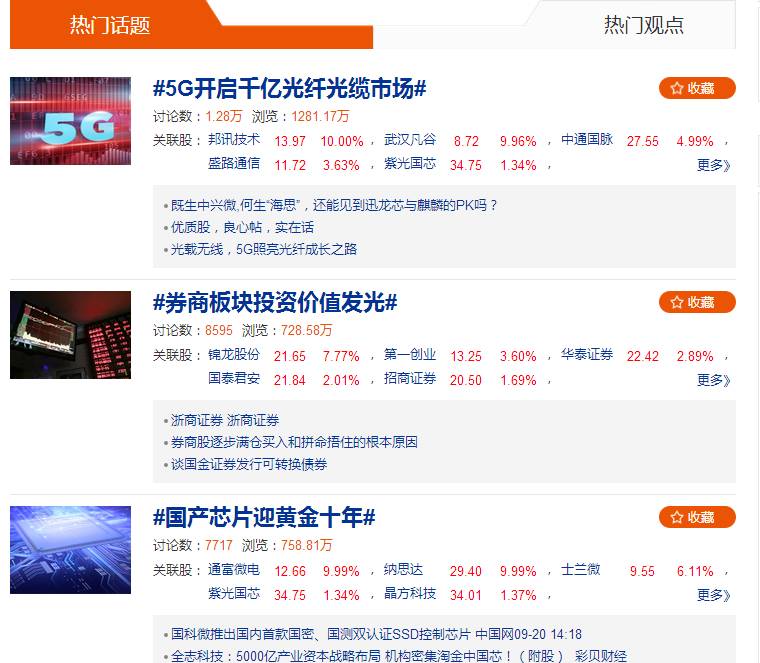
Task: Show 更多 related stocks for 国产芯片 topic
Action: click(x=713, y=595)
